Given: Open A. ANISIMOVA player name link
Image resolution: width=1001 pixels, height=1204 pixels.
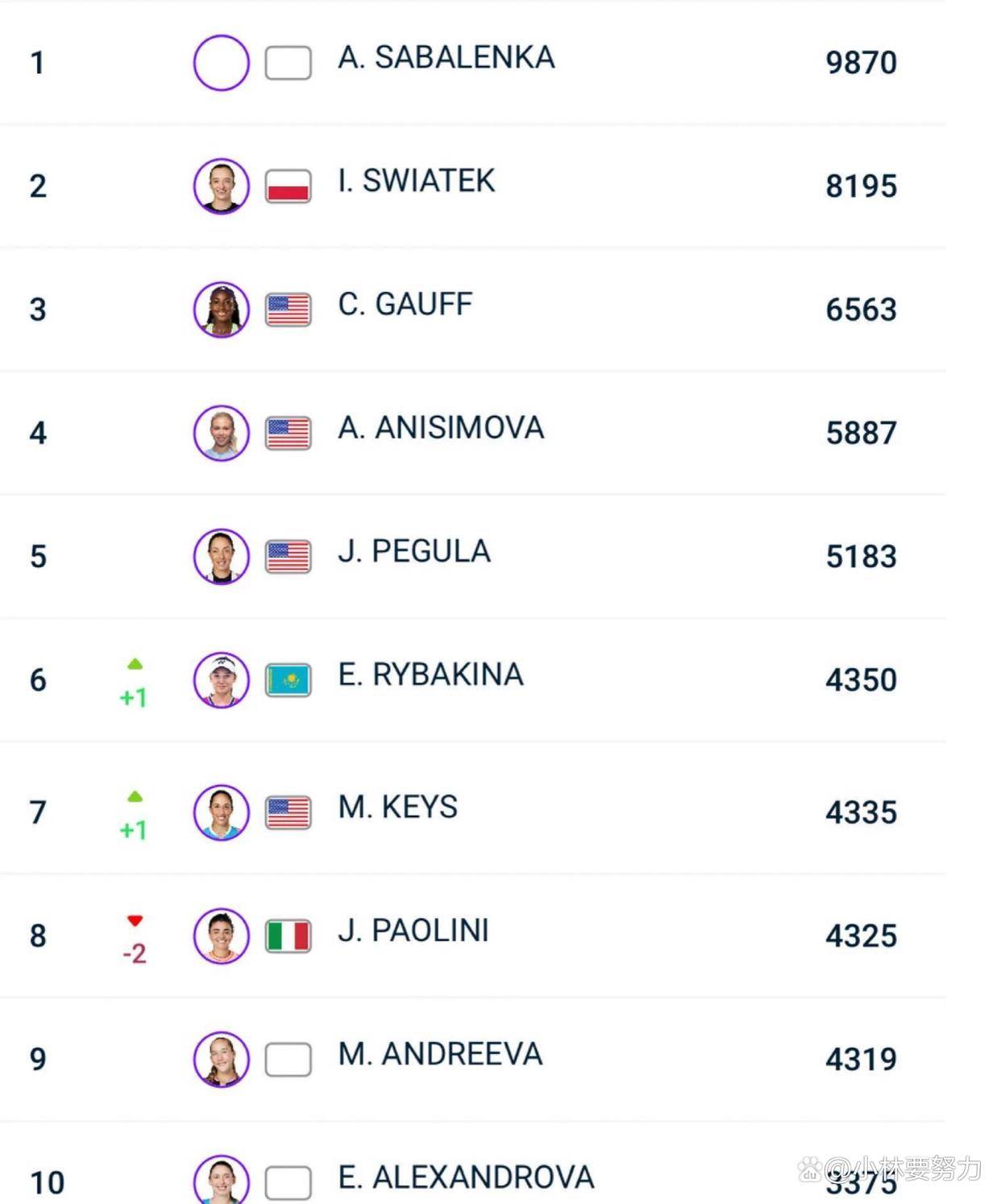Looking at the screenshot, I should point(441,428).
